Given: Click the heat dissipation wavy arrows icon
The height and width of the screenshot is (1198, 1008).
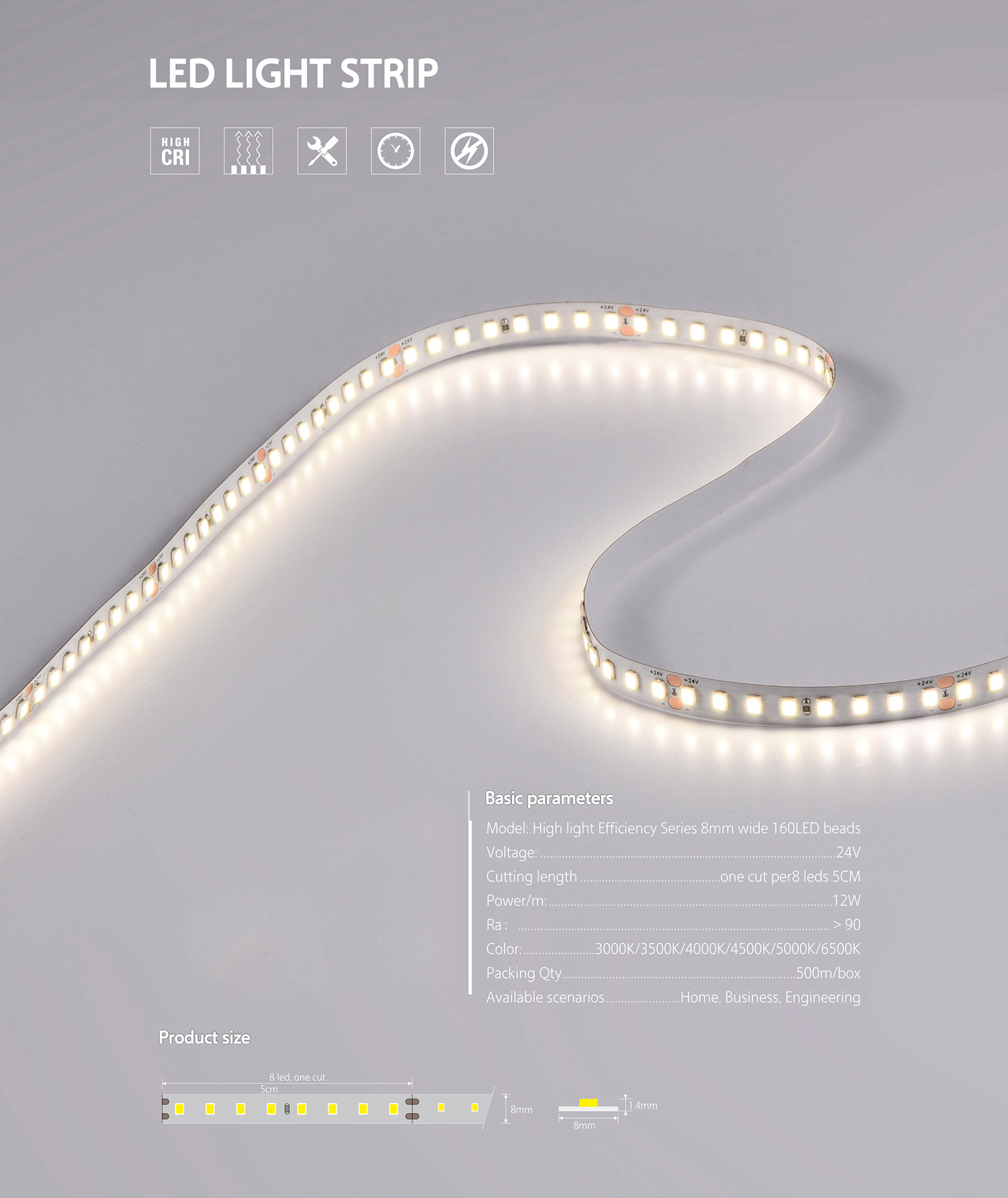Looking at the screenshot, I should point(248,151).
